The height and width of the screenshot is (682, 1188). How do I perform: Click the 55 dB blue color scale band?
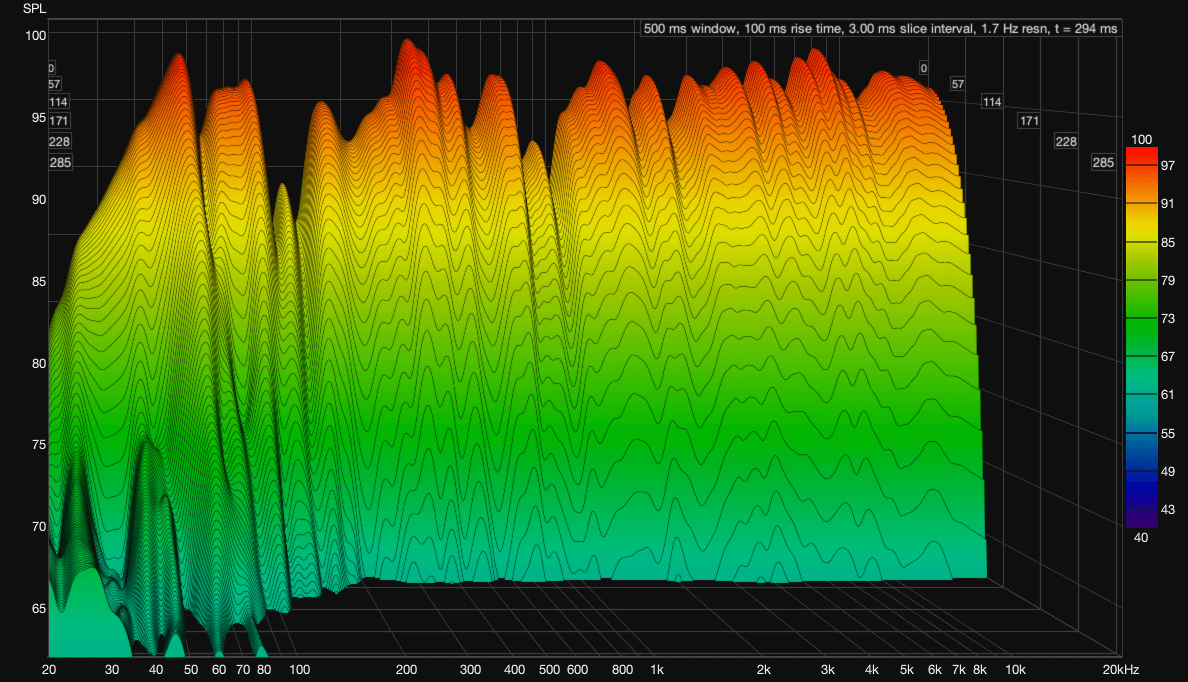tap(1141, 433)
